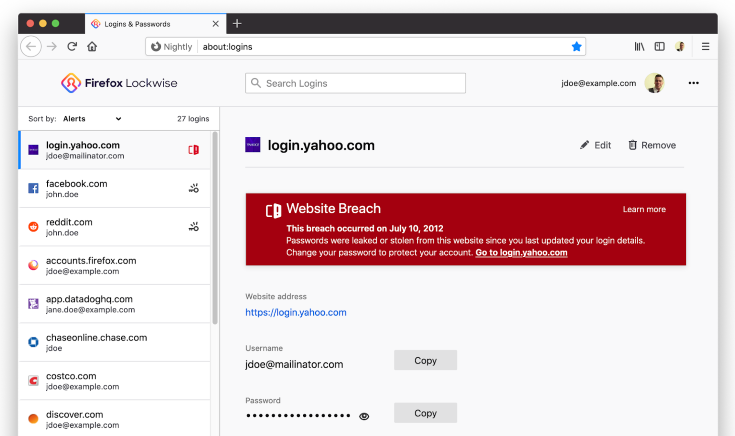Viewport: 735px width, 436px height.
Task: Click the Reddit favicon in list
Action: tap(33, 227)
